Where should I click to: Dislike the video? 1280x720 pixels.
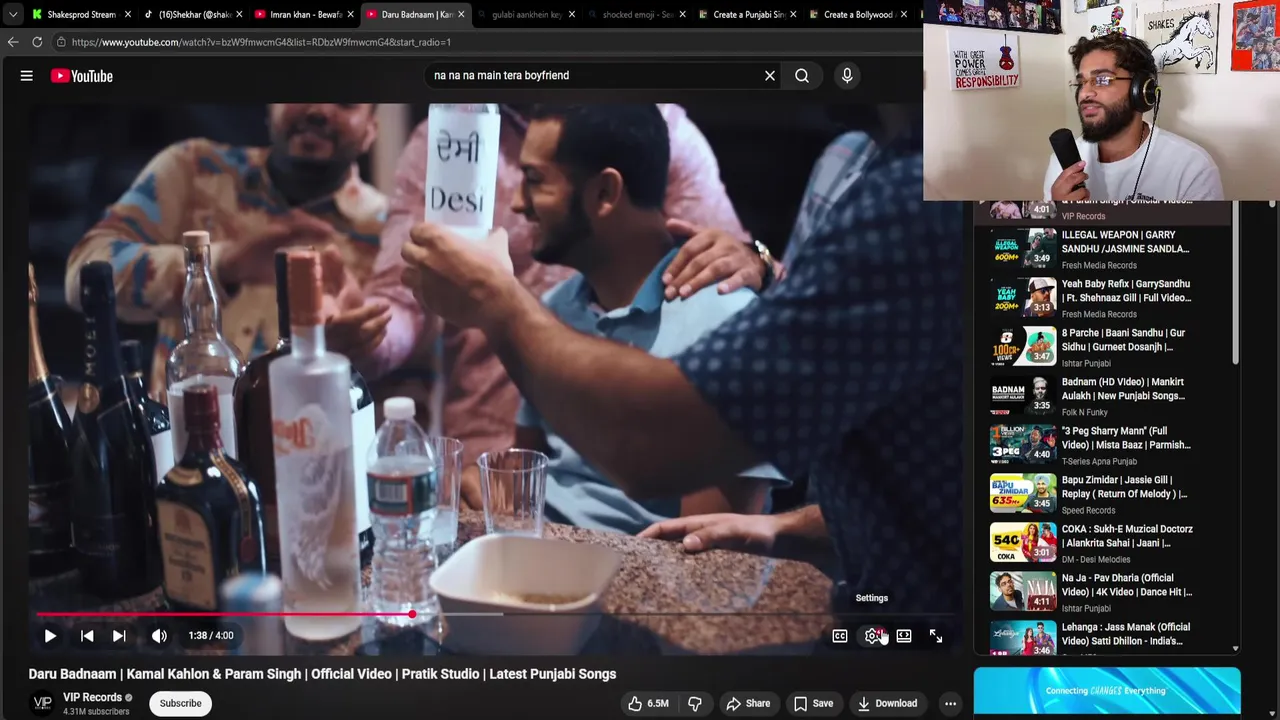[695, 703]
